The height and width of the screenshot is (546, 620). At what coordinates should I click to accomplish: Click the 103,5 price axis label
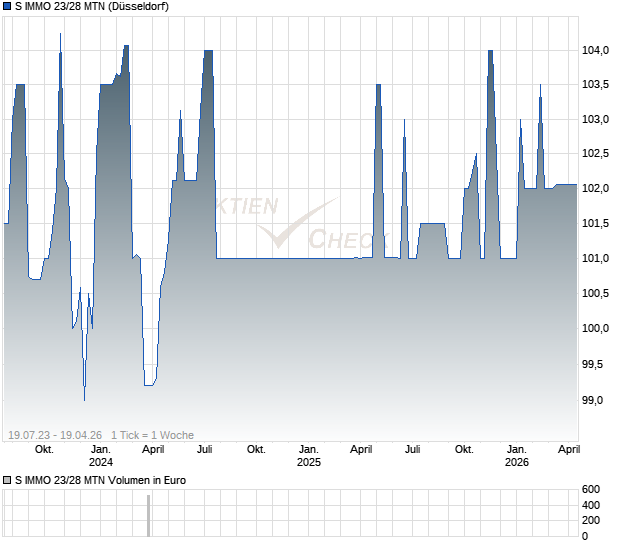(x=595, y=84)
